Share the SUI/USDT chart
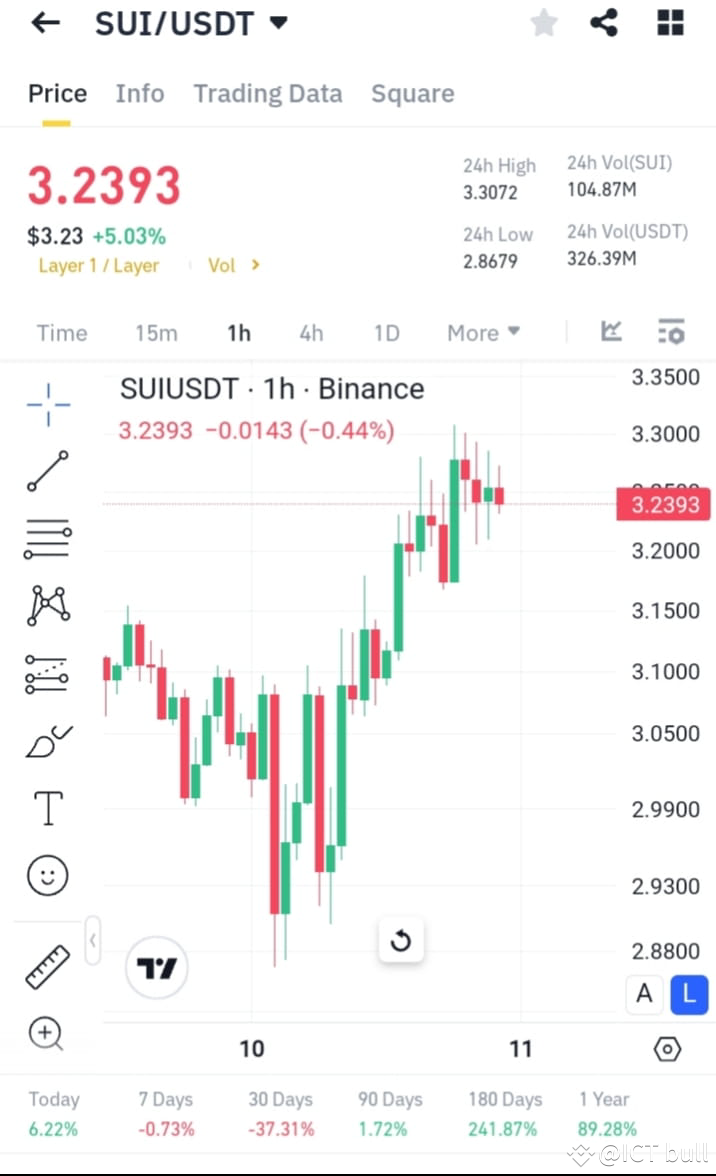Viewport: 716px width, 1176px height. pyautogui.click(x=603, y=22)
